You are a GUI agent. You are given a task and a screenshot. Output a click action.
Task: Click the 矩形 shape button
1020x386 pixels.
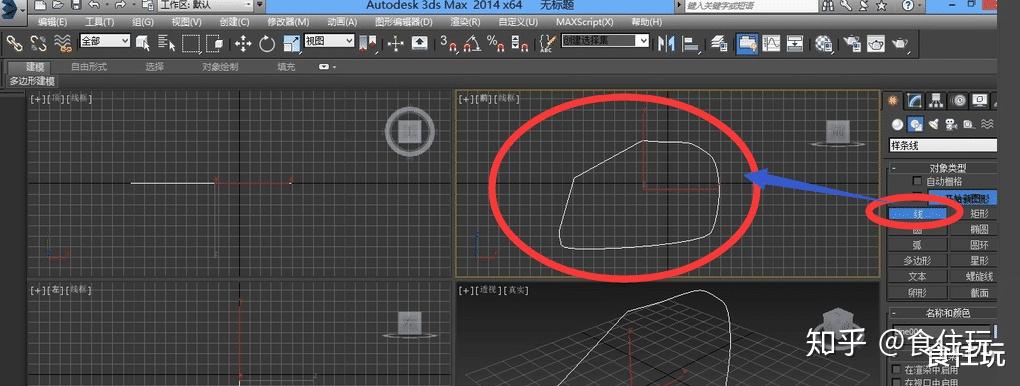(979, 213)
